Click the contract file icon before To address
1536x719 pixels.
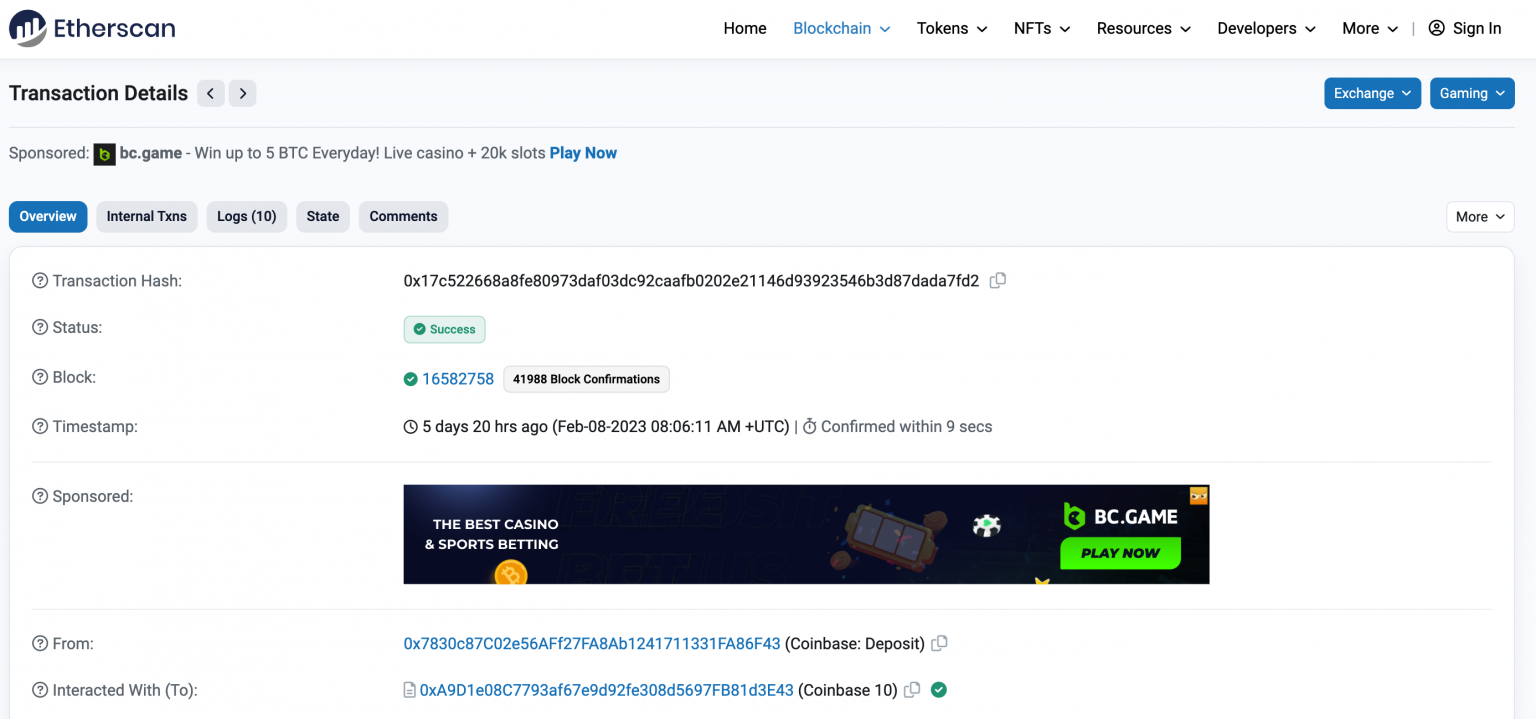409,690
